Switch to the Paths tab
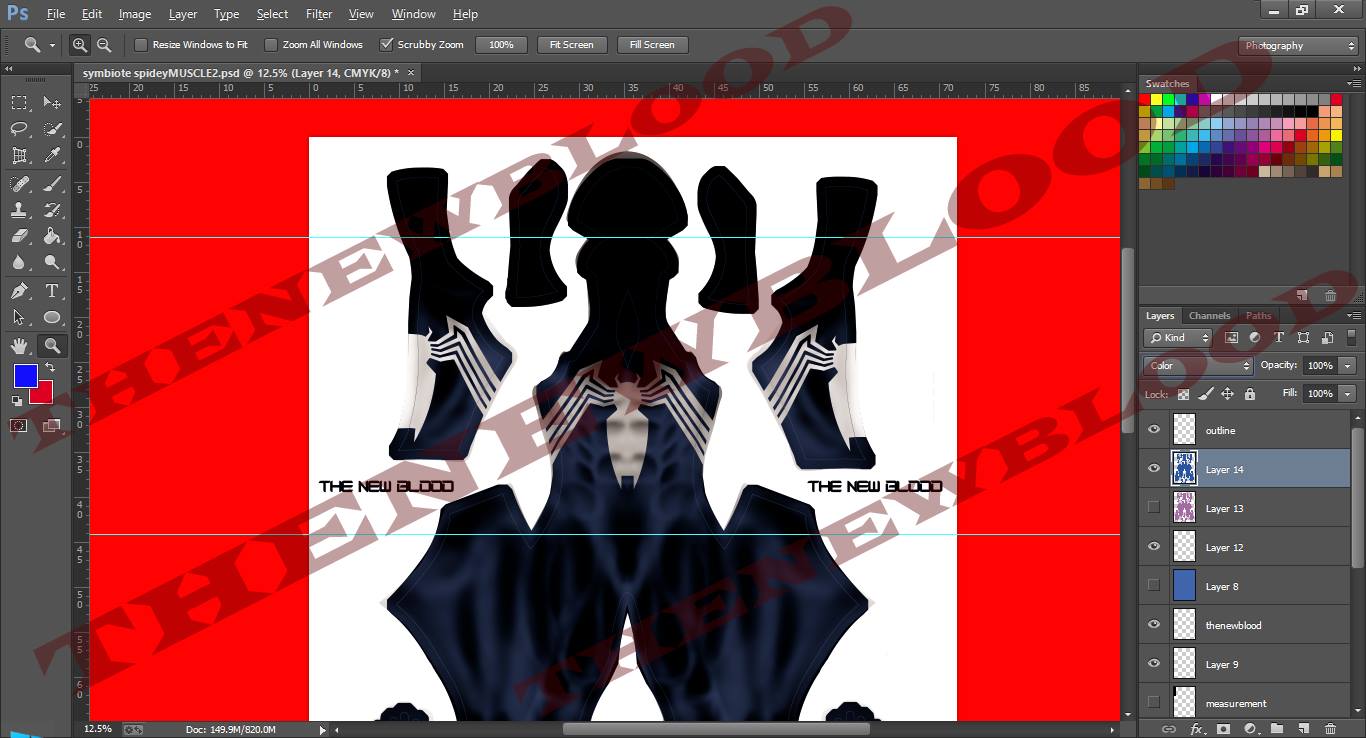 (1259, 316)
